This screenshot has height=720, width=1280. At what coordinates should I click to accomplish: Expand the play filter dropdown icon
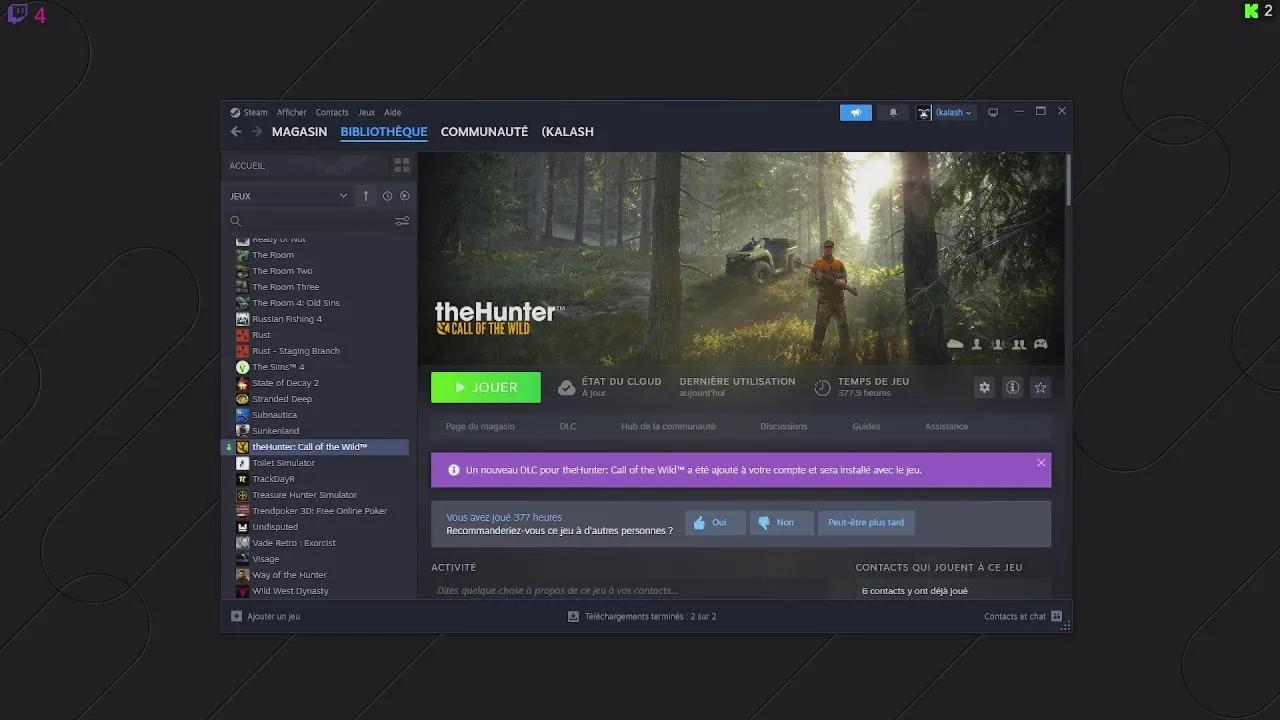(x=405, y=196)
